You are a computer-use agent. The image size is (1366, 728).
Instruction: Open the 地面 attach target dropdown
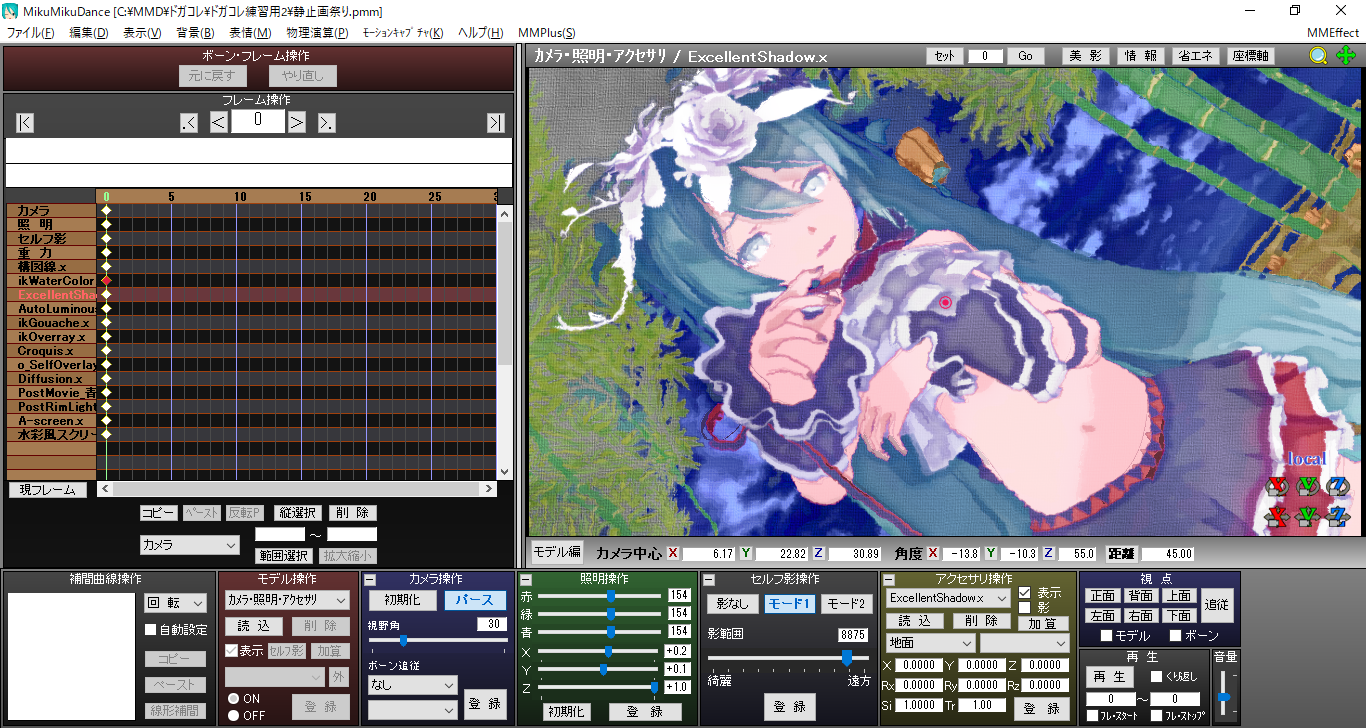click(930, 643)
